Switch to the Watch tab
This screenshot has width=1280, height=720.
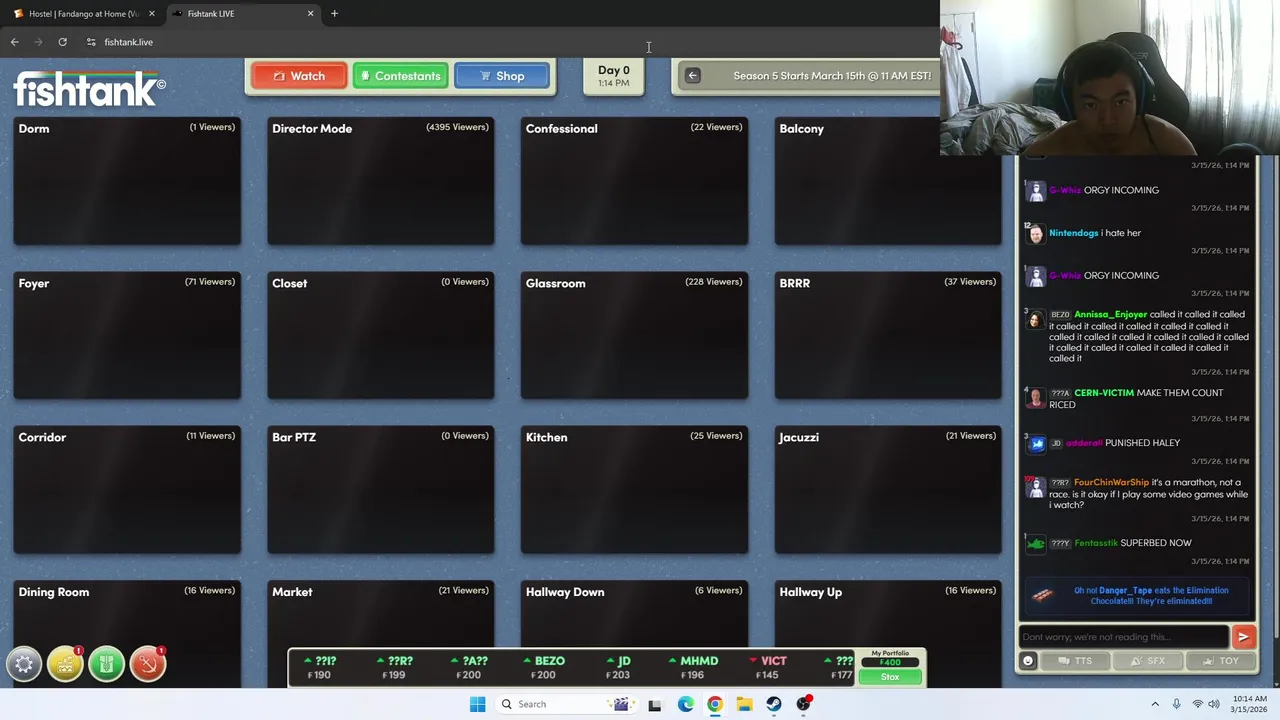click(298, 76)
